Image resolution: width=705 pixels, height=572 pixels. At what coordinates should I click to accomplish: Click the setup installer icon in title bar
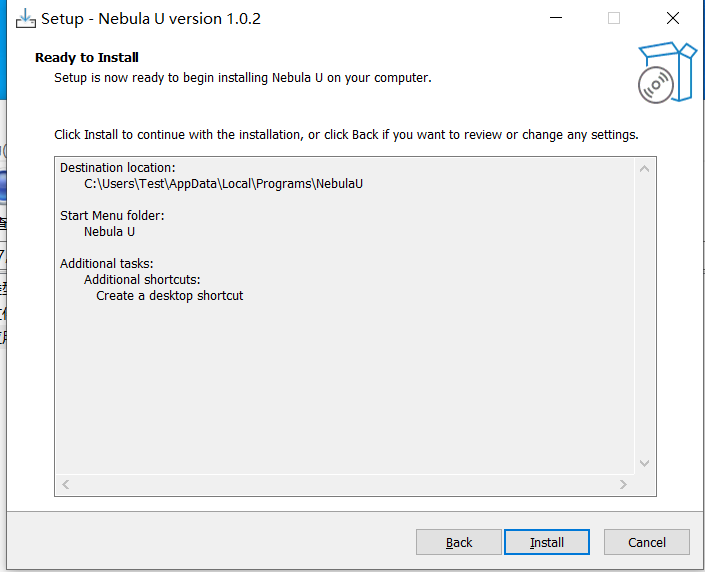[x=26, y=19]
